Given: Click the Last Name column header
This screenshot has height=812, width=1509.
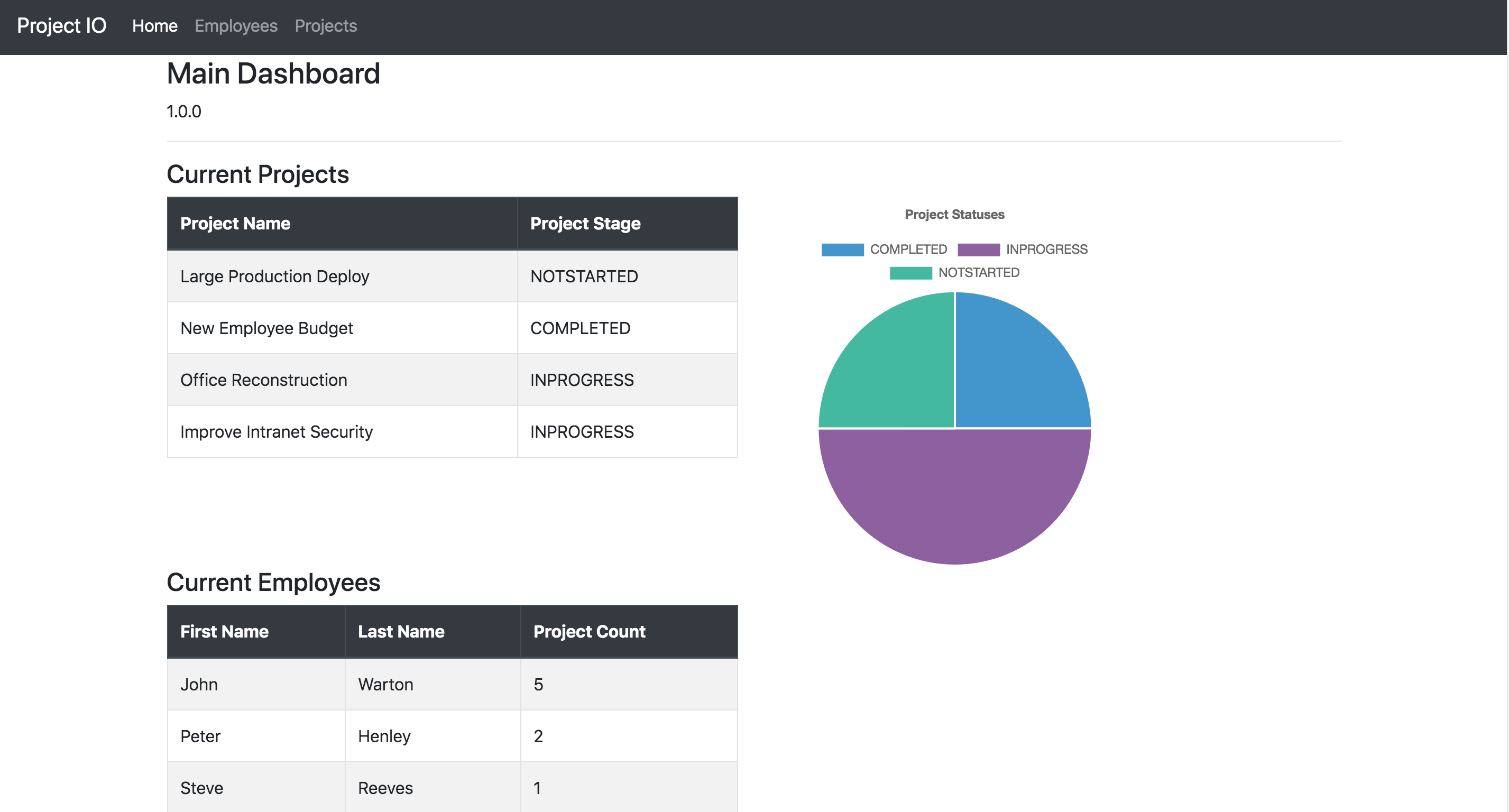Looking at the screenshot, I should point(401,632).
